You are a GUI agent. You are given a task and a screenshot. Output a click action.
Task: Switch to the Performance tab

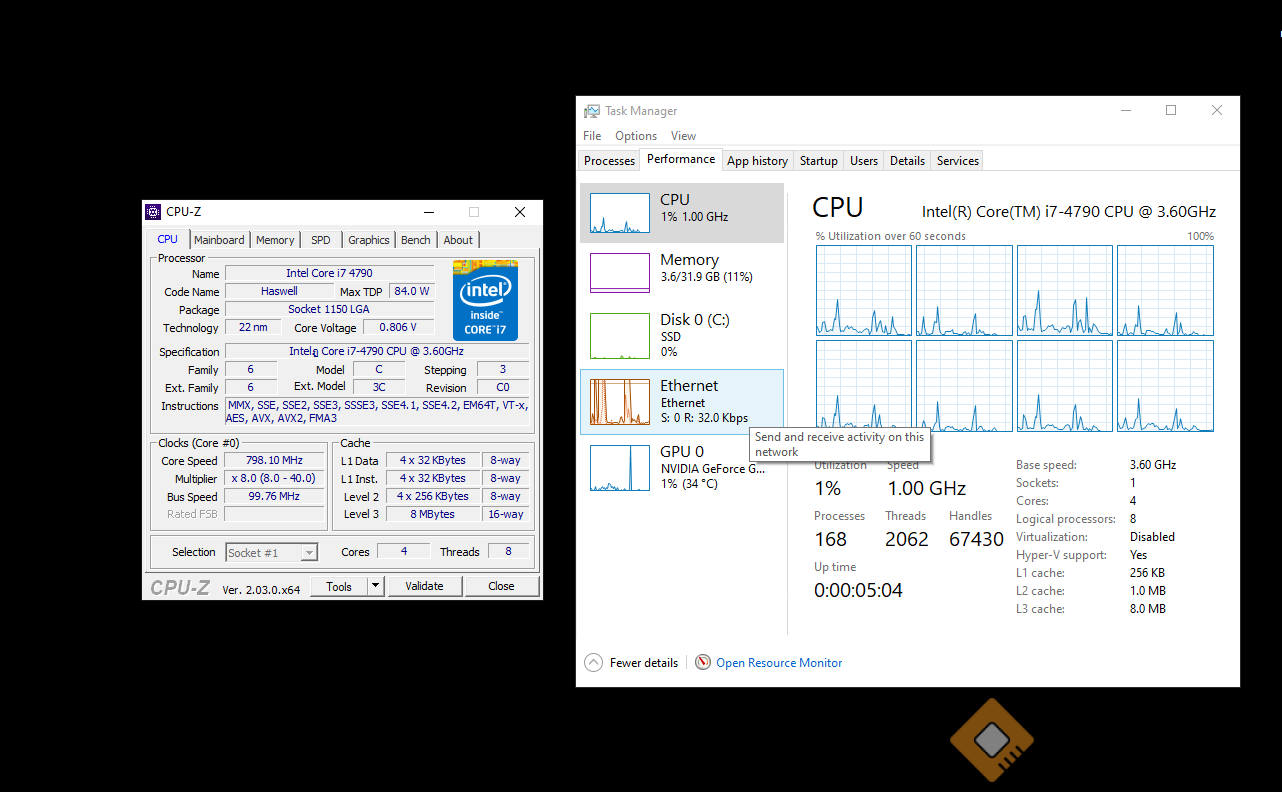(x=681, y=159)
